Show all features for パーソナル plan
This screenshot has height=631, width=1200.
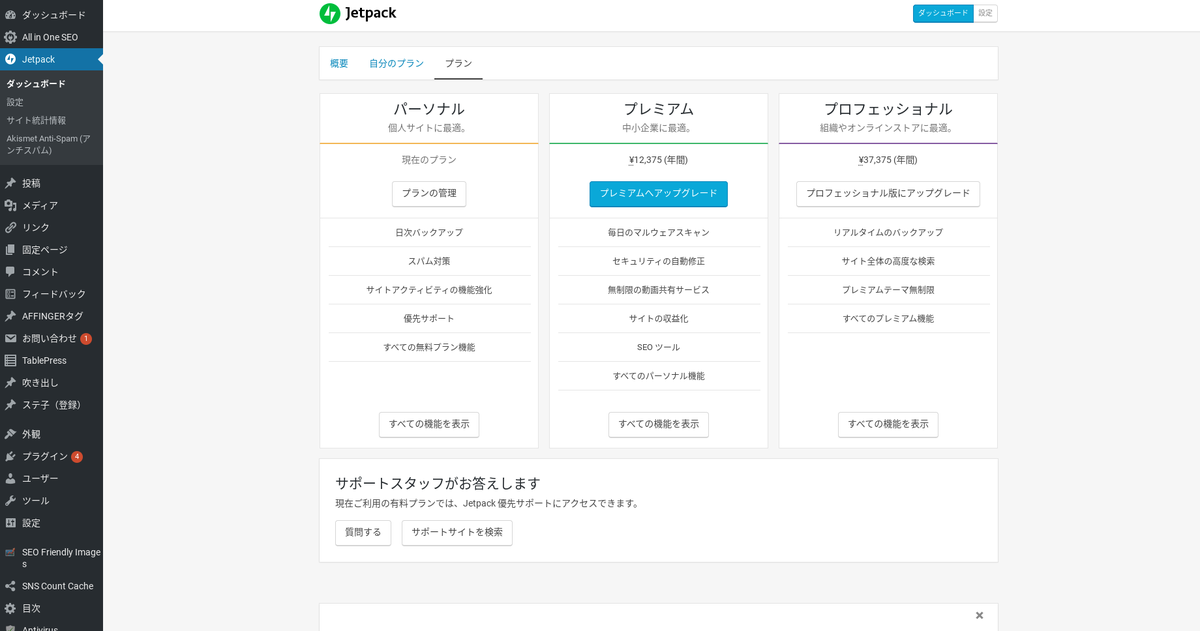point(429,424)
